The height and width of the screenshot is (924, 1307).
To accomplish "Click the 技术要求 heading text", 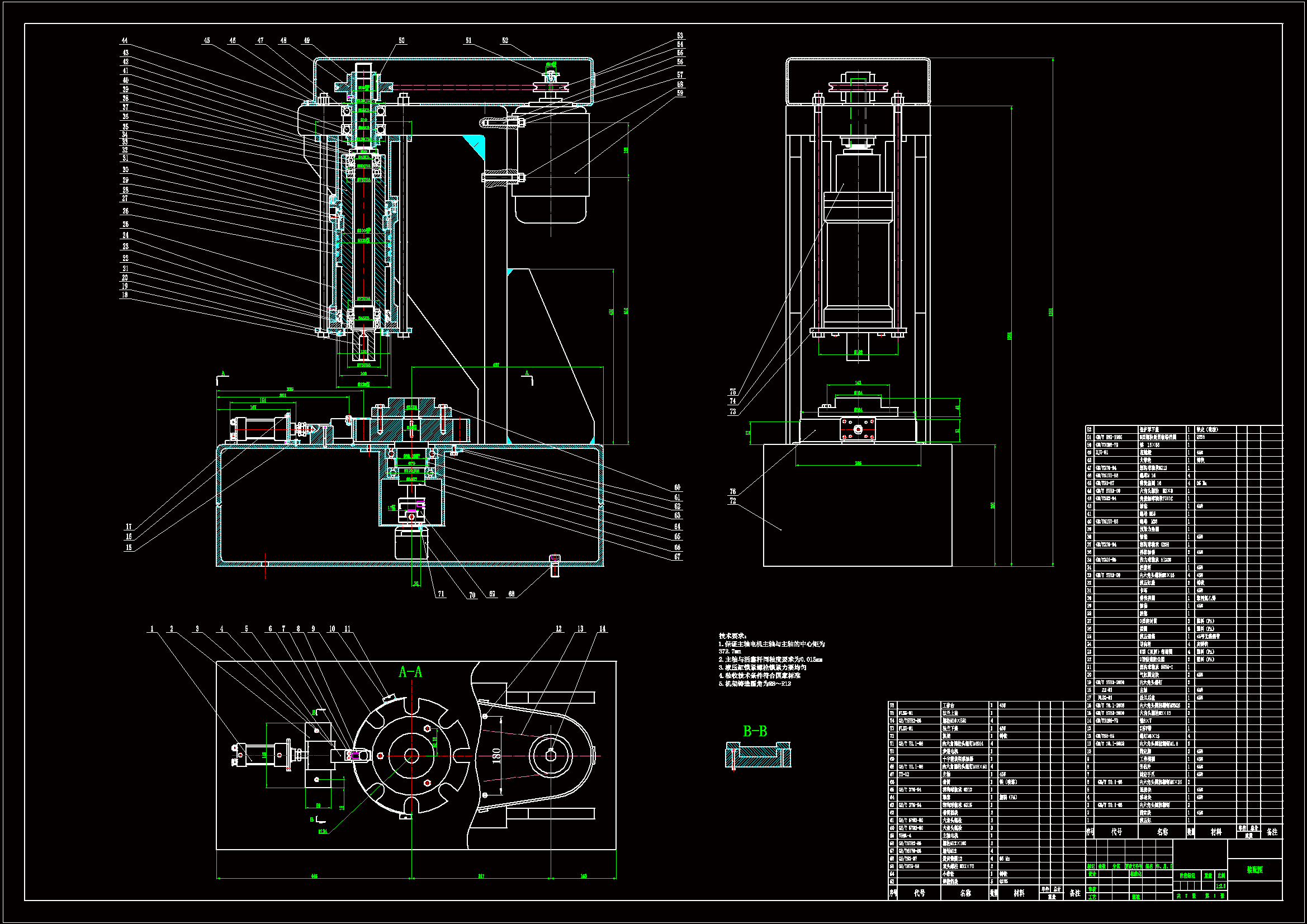I will pyautogui.click(x=732, y=636).
